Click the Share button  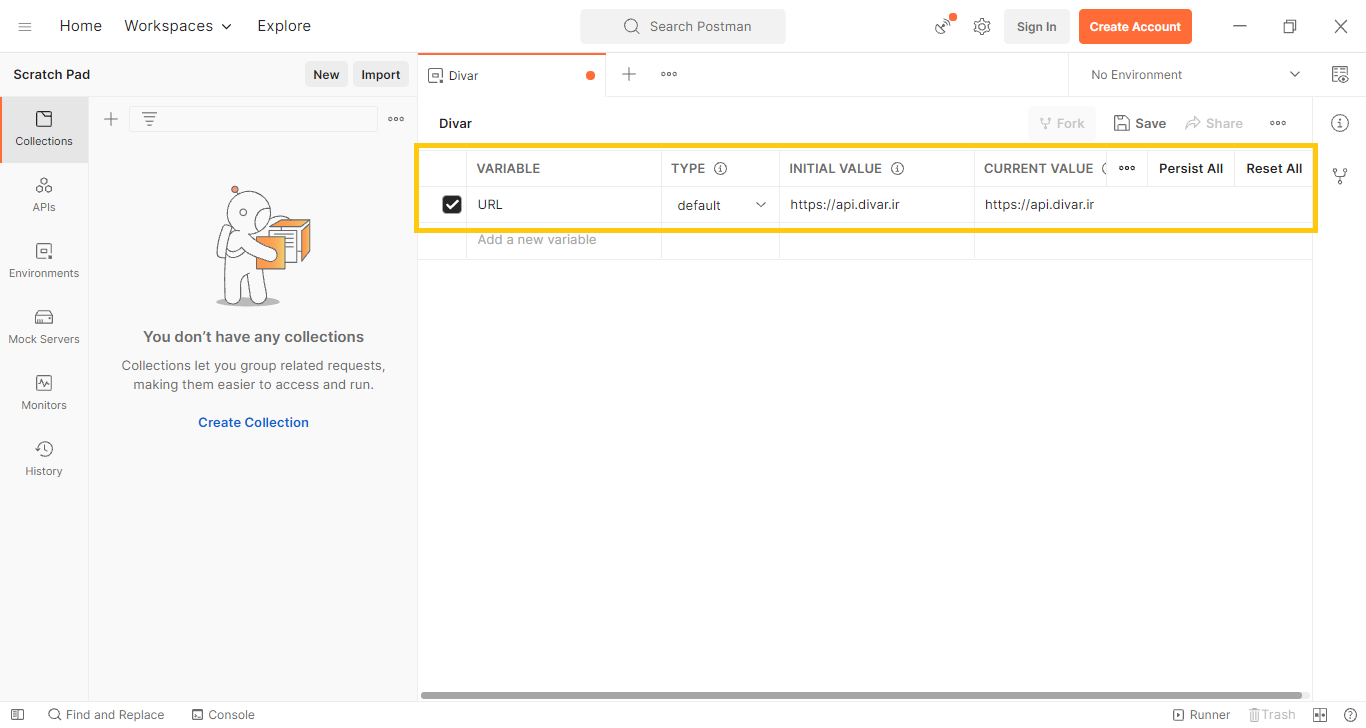pos(1214,123)
